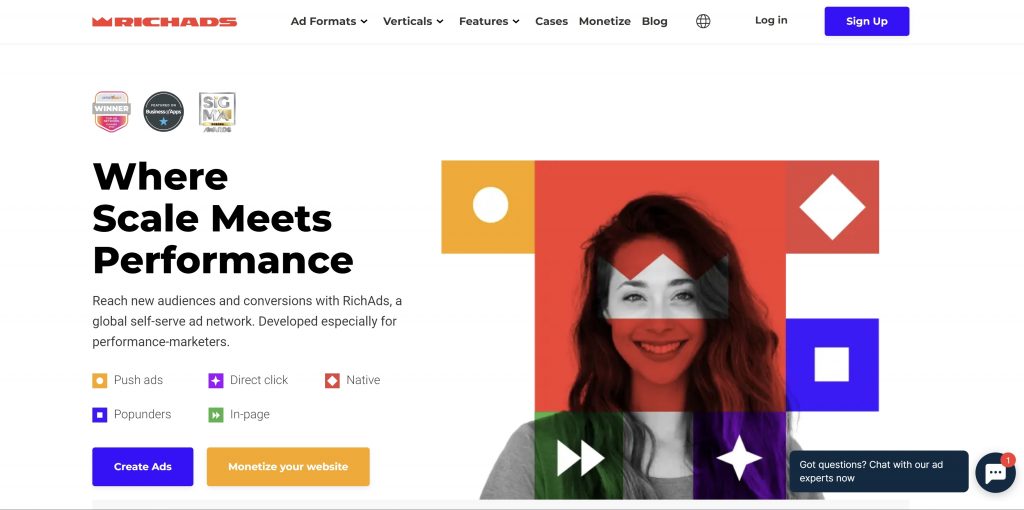
Task: Click the Create Ads button
Action: point(142,467)
